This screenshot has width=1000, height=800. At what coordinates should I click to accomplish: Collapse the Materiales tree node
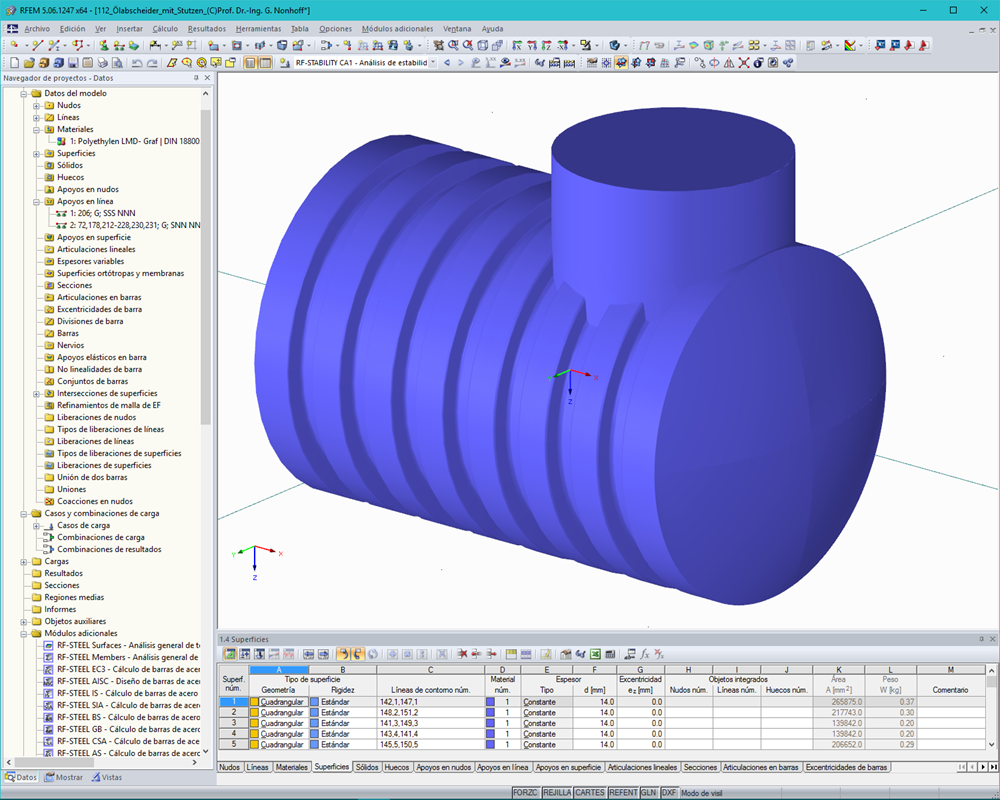click(x=36, y=130)
